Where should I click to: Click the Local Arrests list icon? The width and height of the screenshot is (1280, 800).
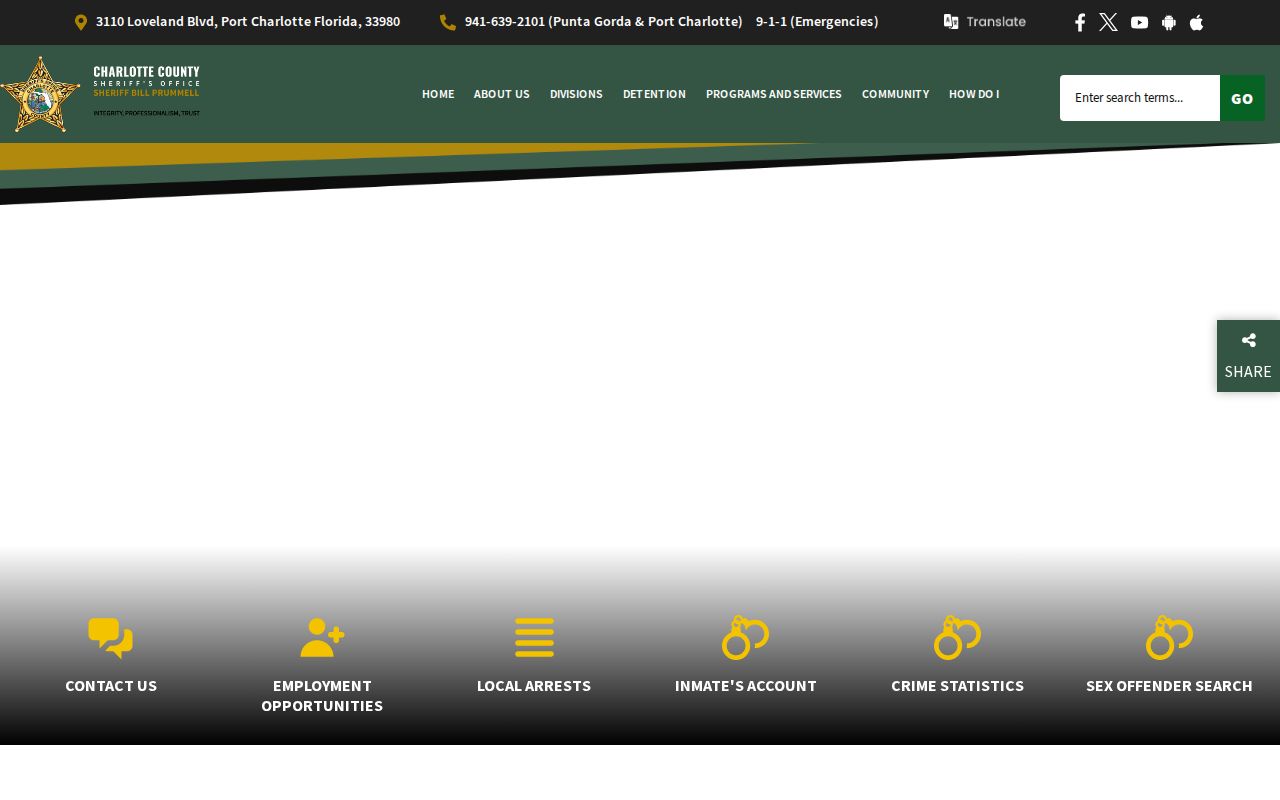click(534, 638)
